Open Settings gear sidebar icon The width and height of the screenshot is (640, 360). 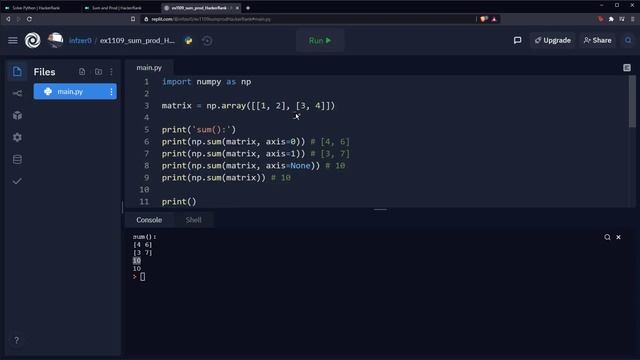tap(17, 137)
